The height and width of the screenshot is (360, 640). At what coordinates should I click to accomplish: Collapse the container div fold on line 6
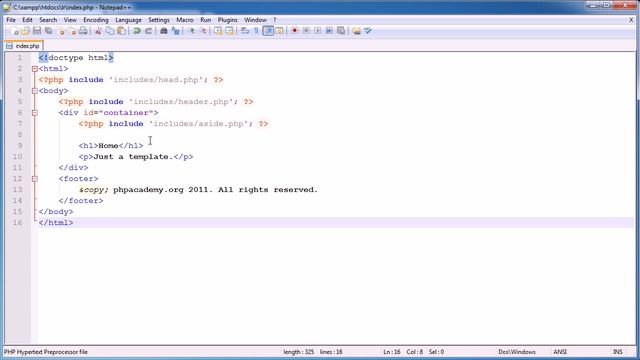point(35,113)
